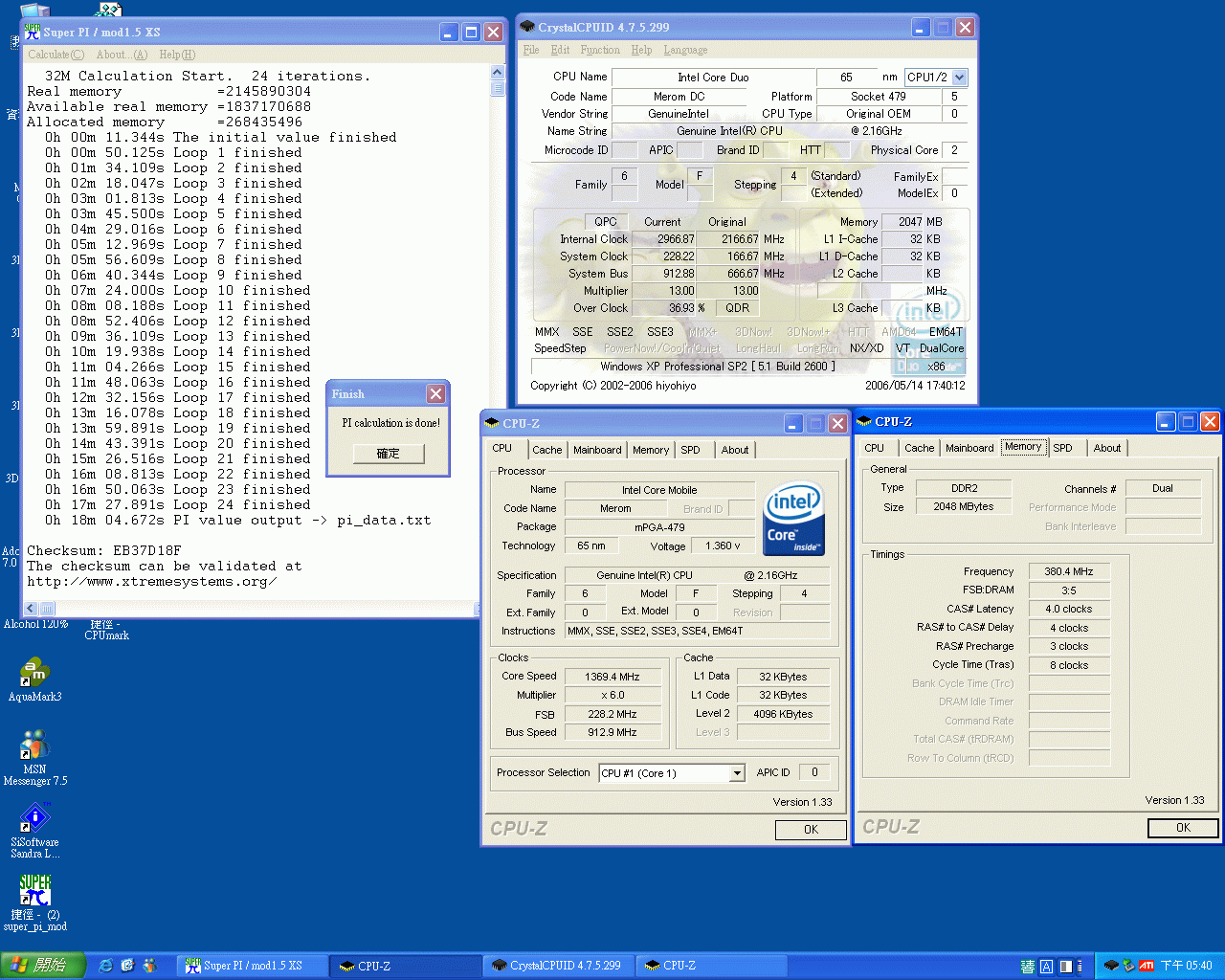Open the CPU1/2 dropdown in CrystalCPUID
Image resolution: width=1225 pixels, height=980 pixels.
tap(959, 78)
